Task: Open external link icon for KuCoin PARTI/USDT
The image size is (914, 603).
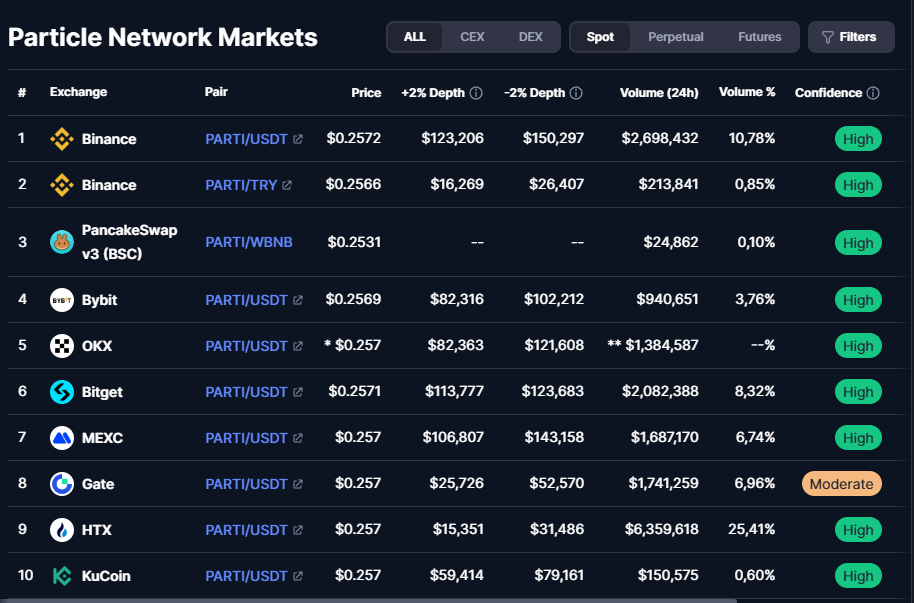Action: 298,576
